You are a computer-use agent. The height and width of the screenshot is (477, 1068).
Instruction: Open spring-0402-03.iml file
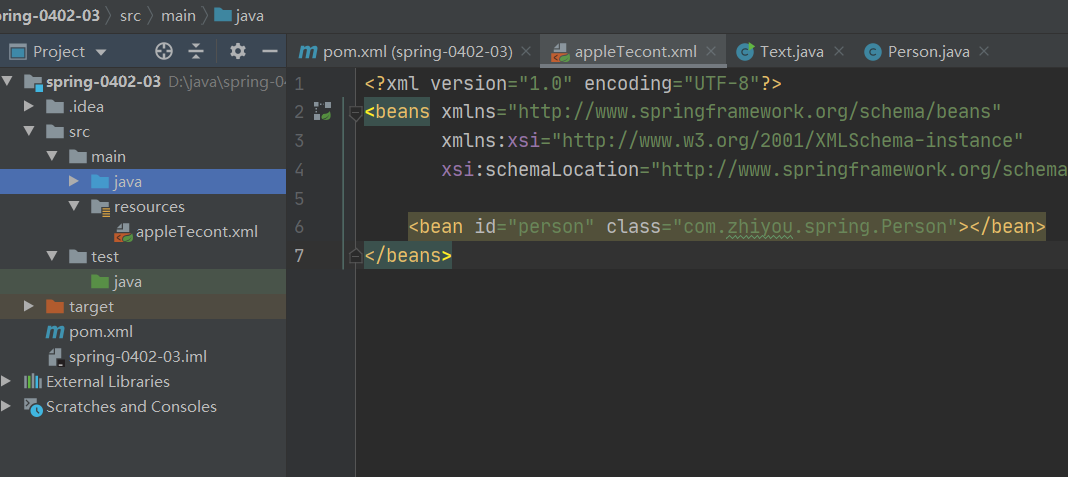click(x=143, y=356)
